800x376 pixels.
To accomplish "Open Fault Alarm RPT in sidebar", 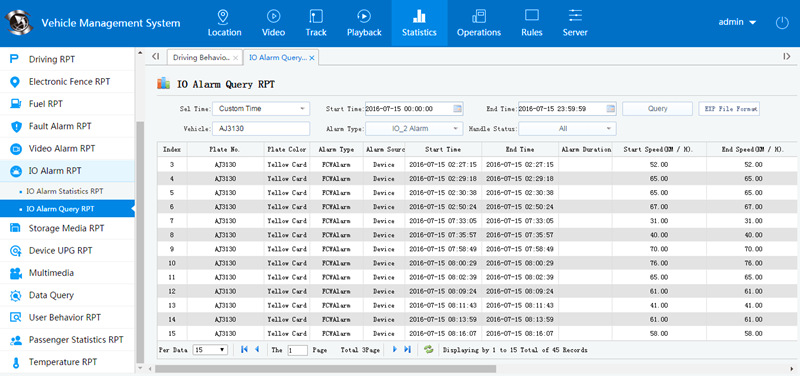I will point(67,126).
